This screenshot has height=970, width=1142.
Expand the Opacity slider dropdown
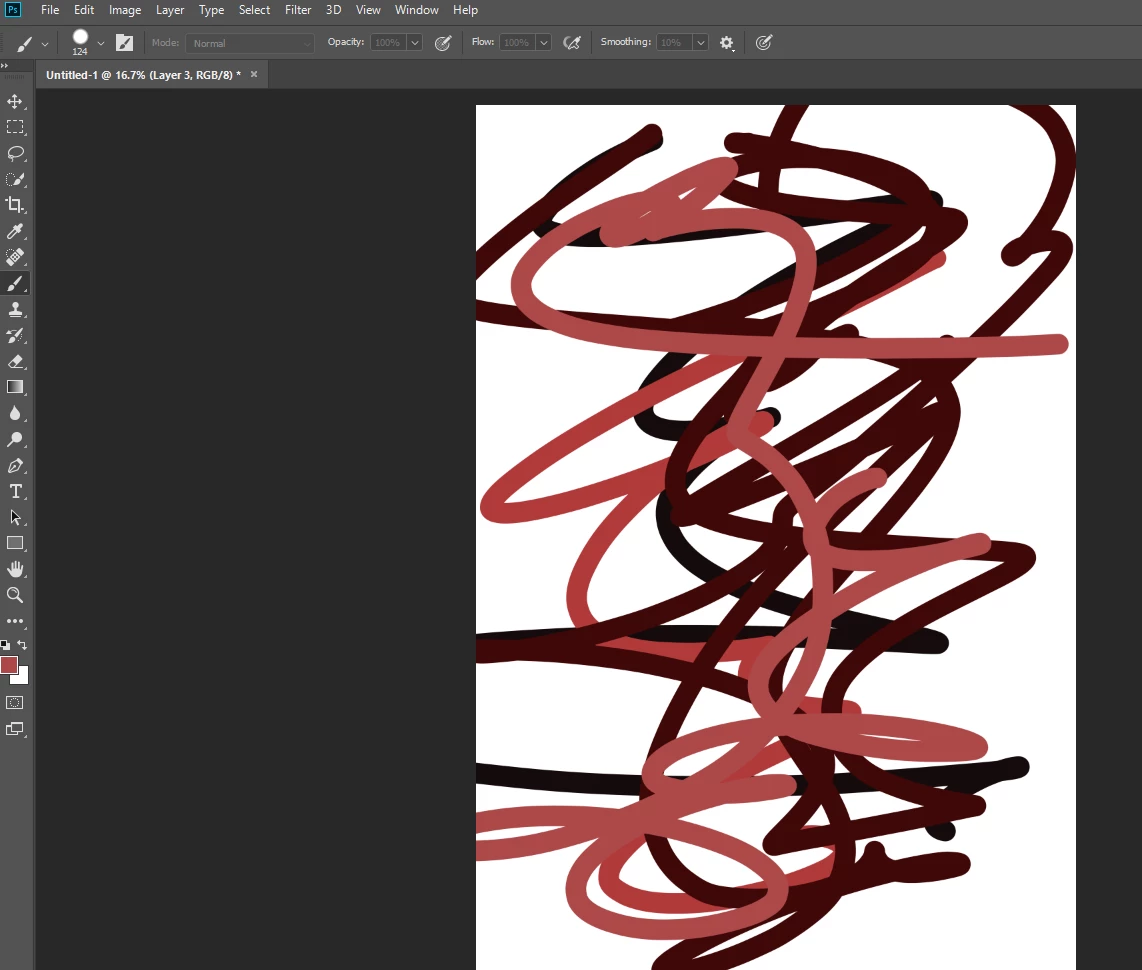point(414,43)
